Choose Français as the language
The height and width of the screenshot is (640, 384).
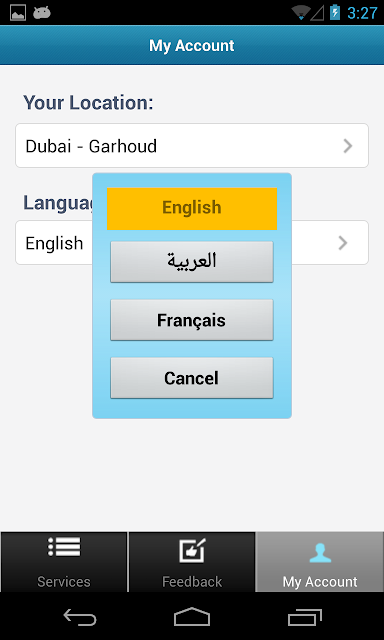pyautogui.click(x=192, y=320)
